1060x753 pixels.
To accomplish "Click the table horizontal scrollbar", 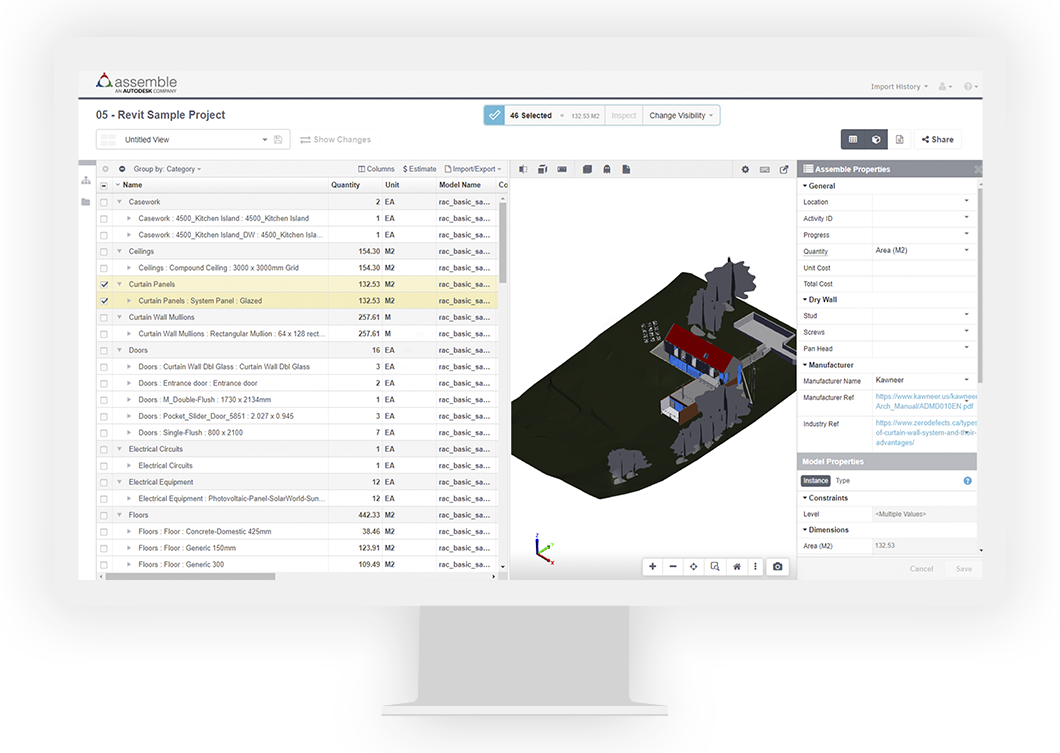I will pos(190,577).
